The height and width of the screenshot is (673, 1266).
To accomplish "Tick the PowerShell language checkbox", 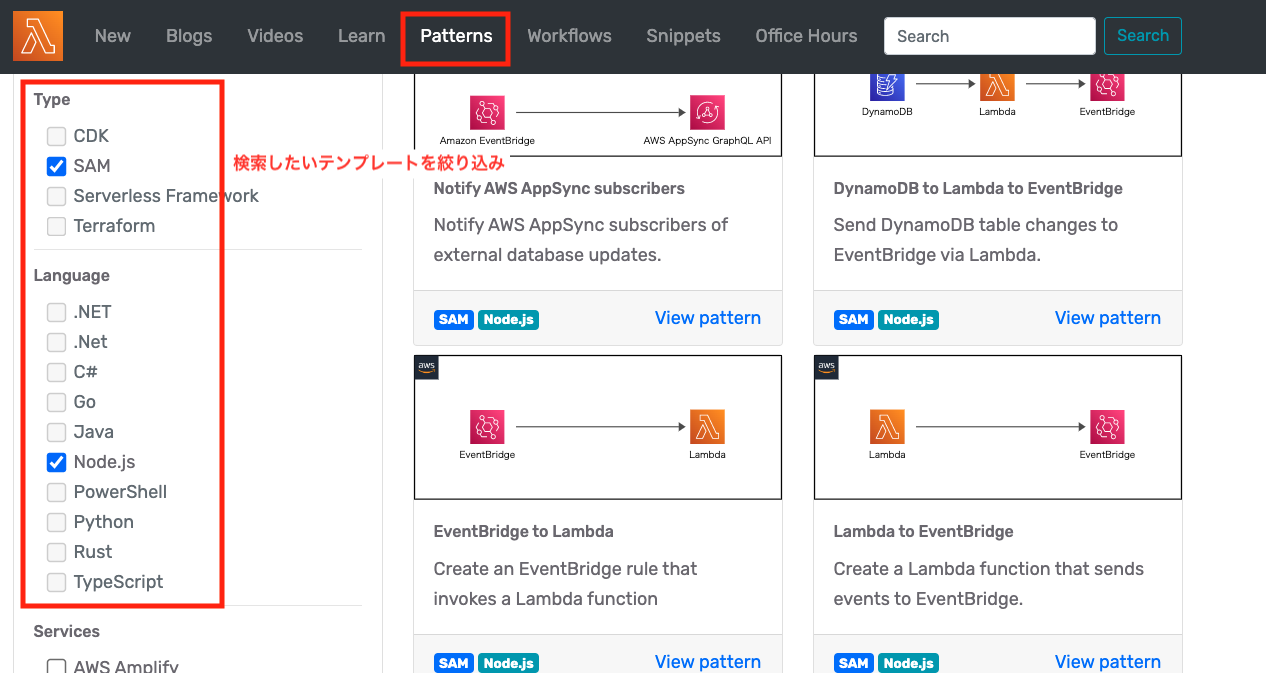I will pyautogui.click(x=57, y=492).
